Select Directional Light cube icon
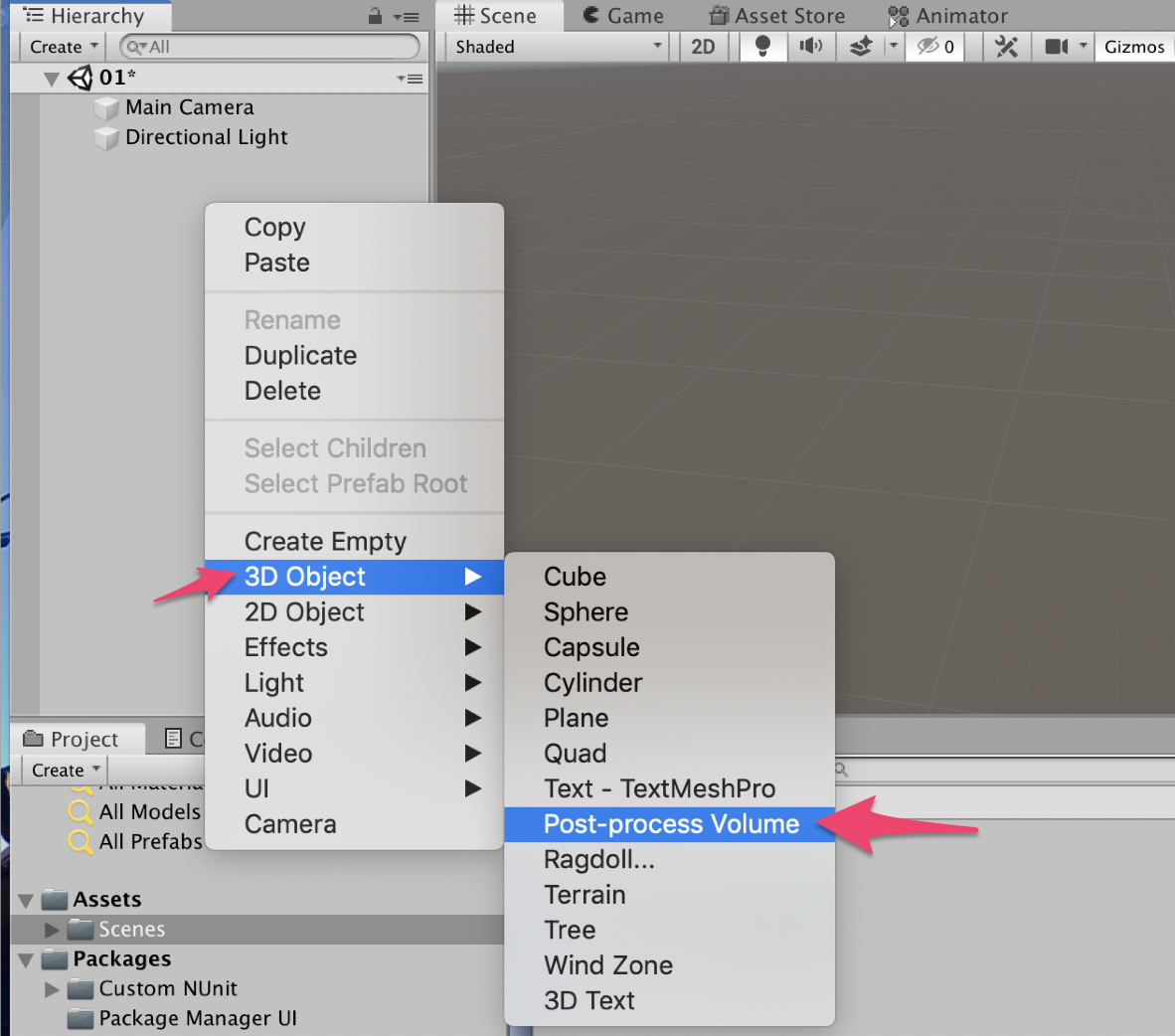1175x1036 pixels. pos(106,138)
